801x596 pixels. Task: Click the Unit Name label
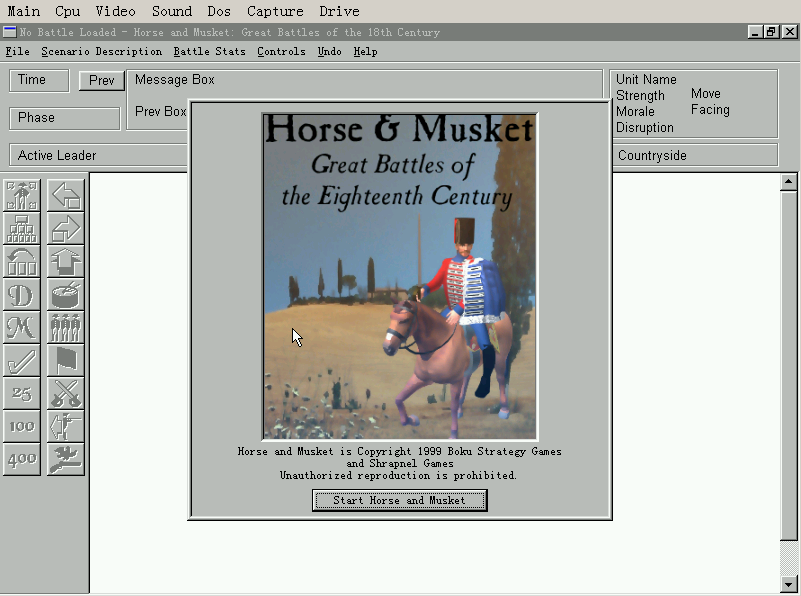coord(646,79)
